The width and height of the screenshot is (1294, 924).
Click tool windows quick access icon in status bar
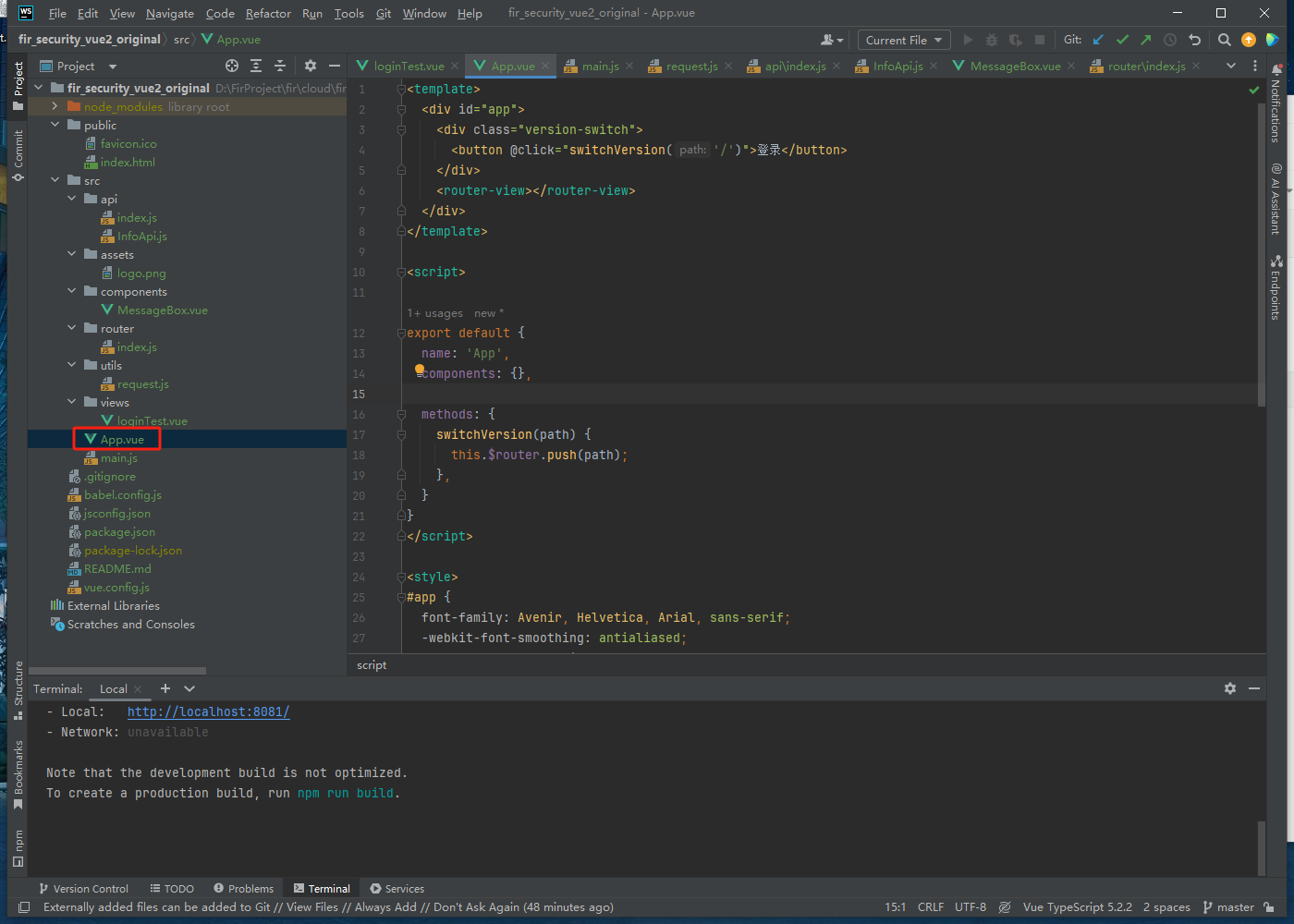coord(24,907)
